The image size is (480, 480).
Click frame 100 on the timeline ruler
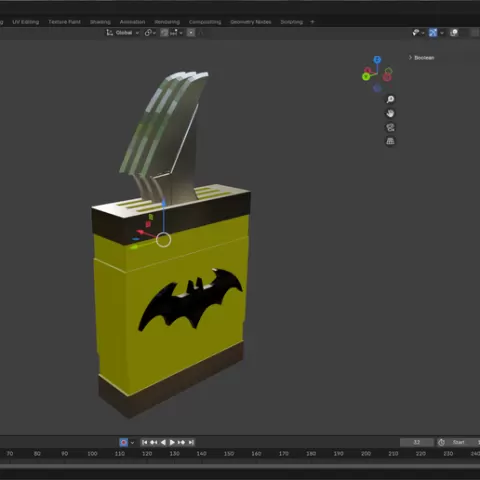pos(92,454)
